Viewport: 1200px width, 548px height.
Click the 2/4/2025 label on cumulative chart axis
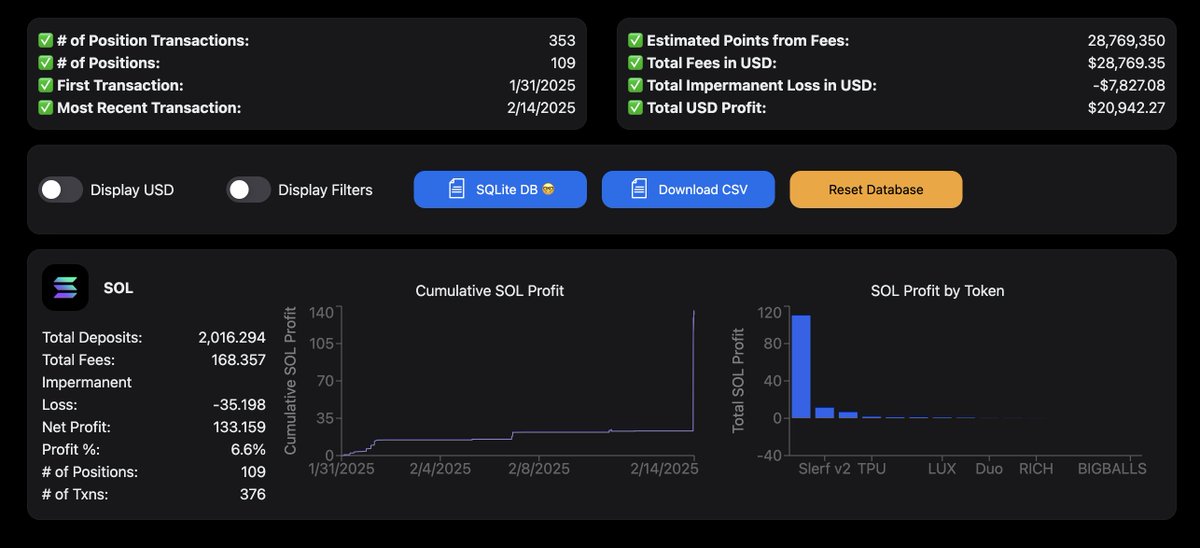[439, 468]
